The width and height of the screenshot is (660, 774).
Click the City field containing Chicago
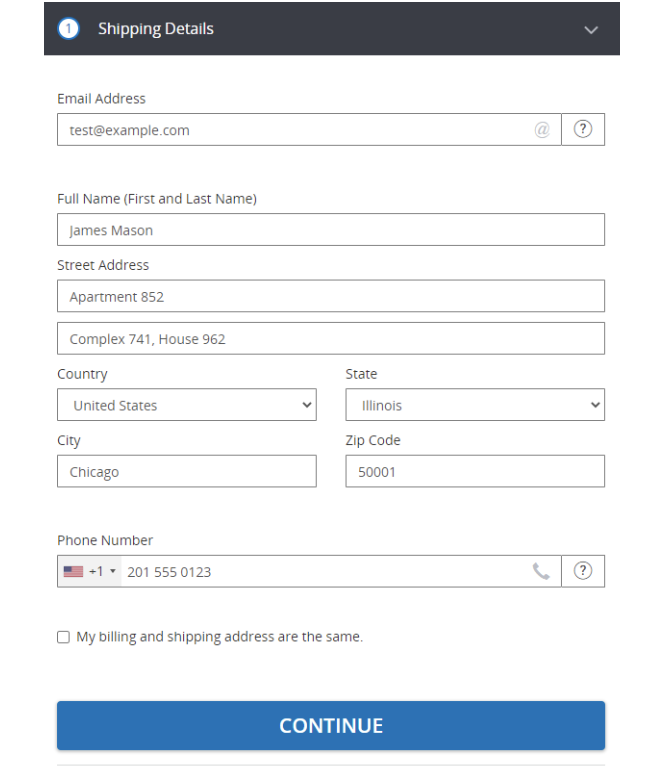tap(186, 472)
